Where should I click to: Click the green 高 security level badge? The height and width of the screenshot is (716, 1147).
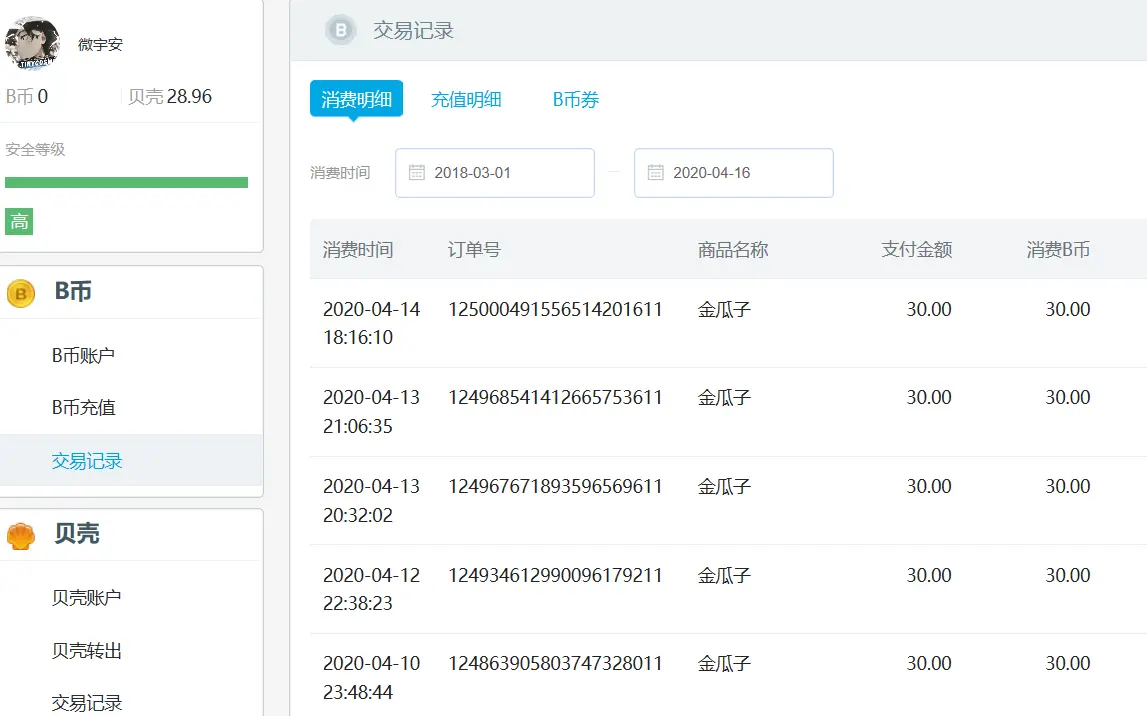point(19,222)
